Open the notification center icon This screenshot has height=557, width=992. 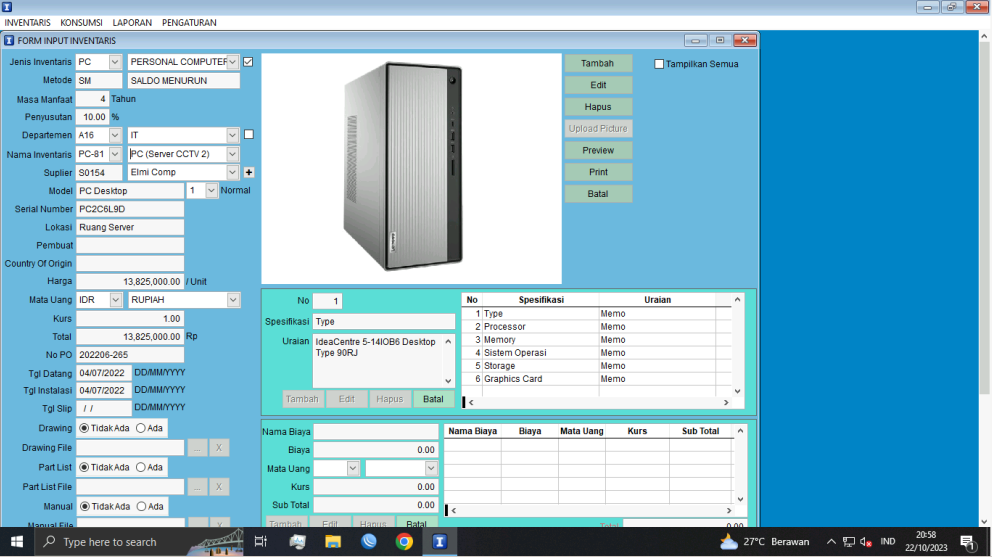(x=967, y=541)
